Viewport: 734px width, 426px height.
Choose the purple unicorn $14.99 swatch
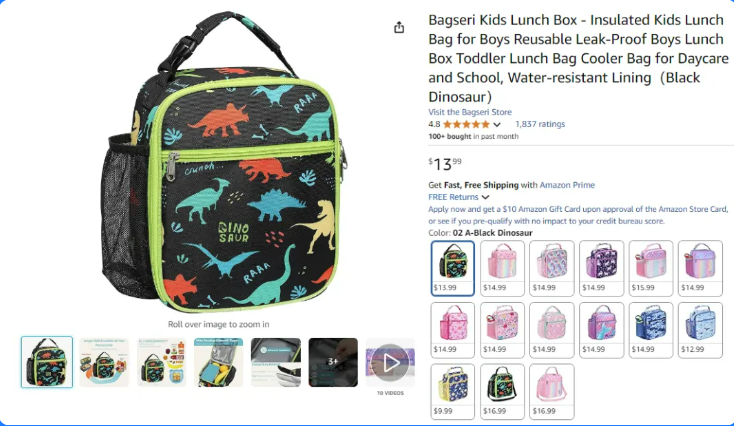click(x=602, y=268)
